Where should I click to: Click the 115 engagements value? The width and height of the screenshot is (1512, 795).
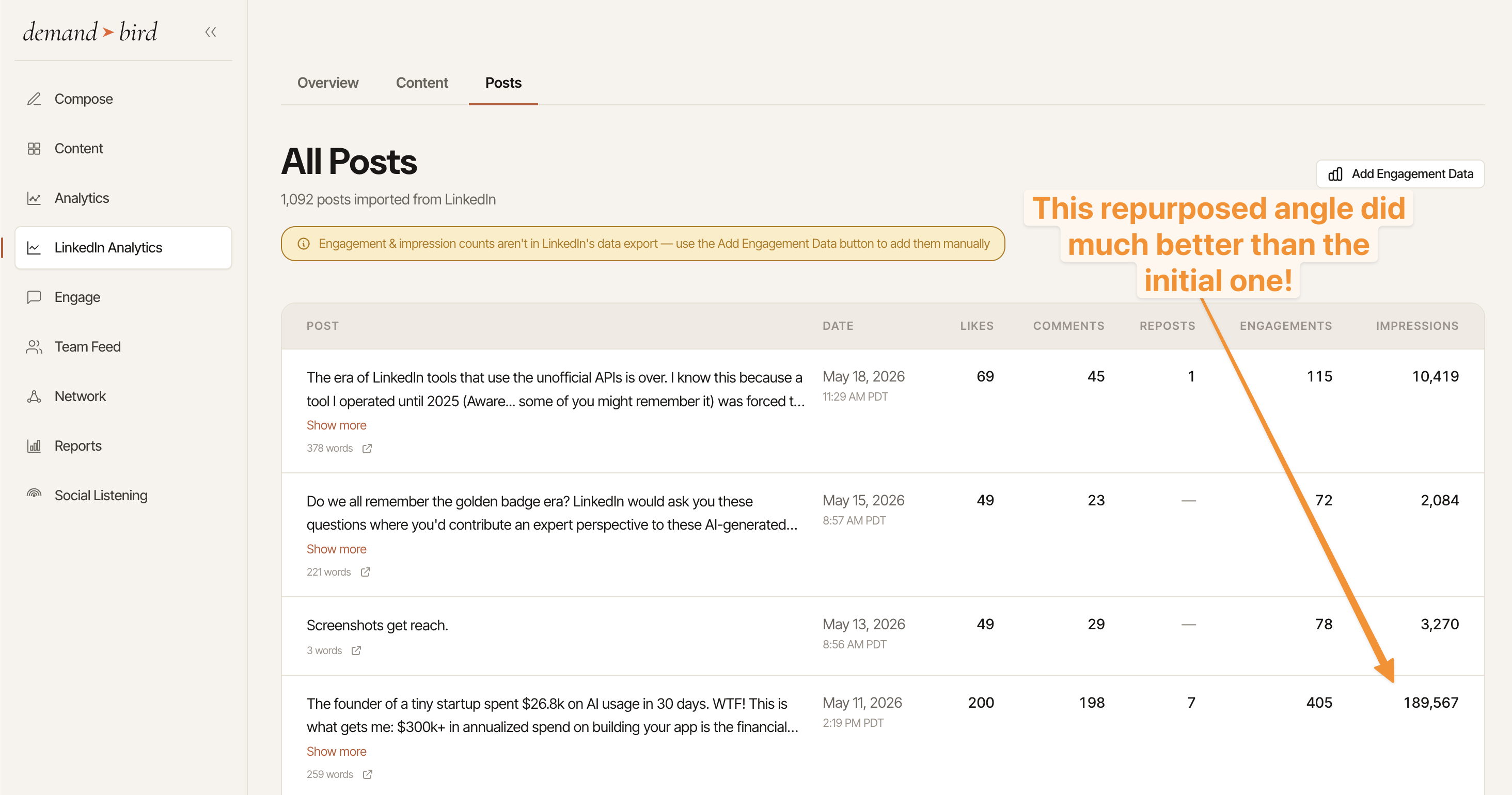click(1319, 376)
